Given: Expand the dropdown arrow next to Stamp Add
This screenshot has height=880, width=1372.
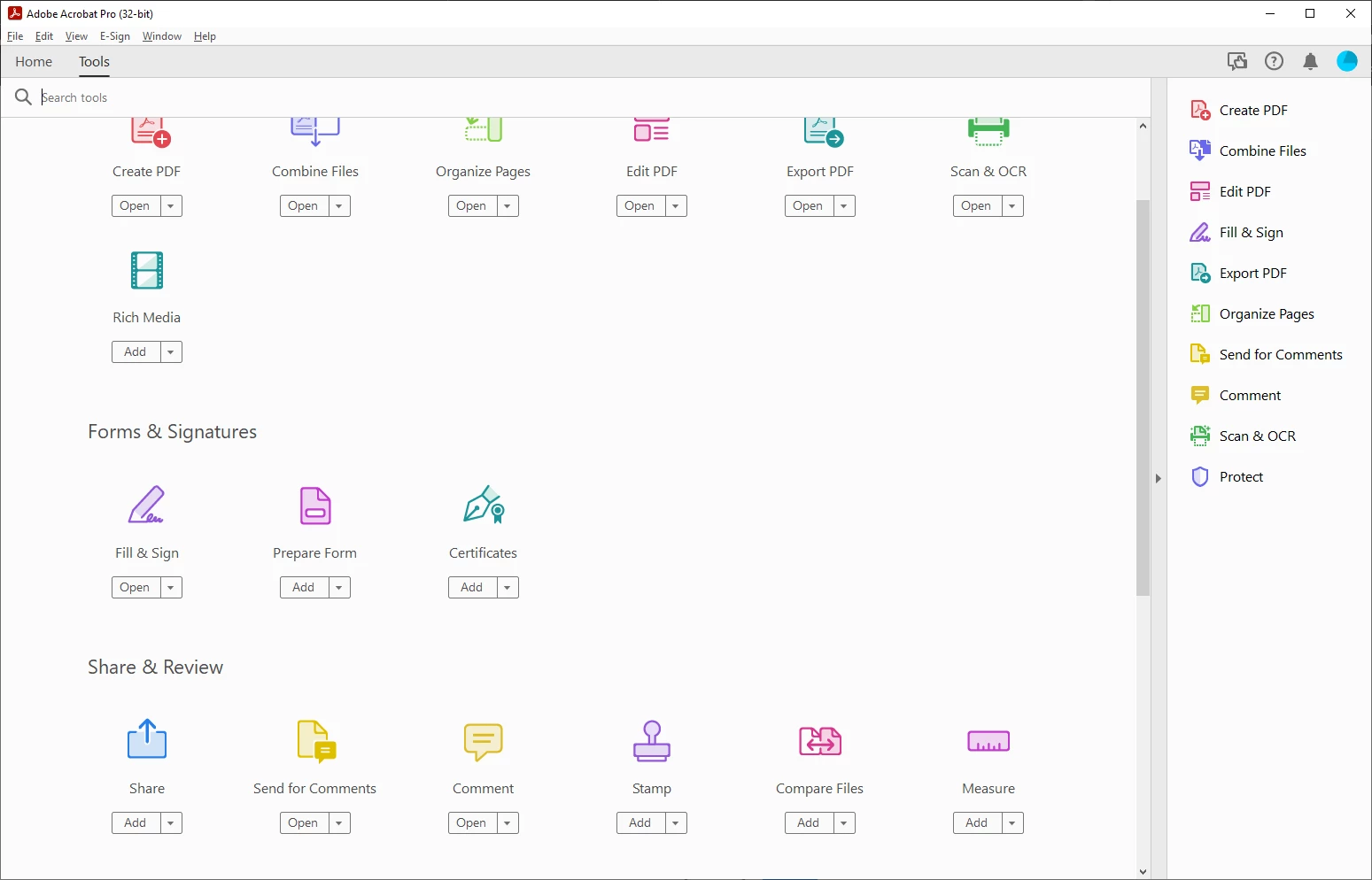Looking at the screenshot, I should pos(676,823).
